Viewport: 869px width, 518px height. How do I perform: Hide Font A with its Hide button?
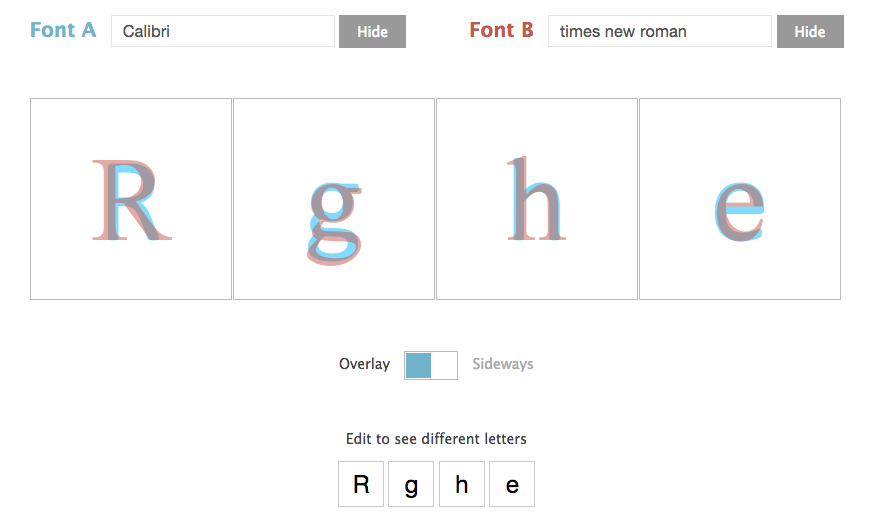coord(372,32)
